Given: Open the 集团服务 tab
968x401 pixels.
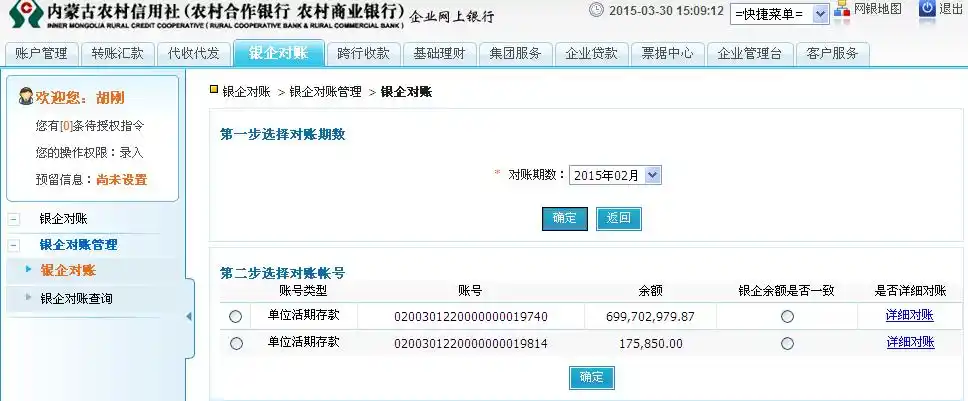Looking at the screenshot, I should click(515, 54).
